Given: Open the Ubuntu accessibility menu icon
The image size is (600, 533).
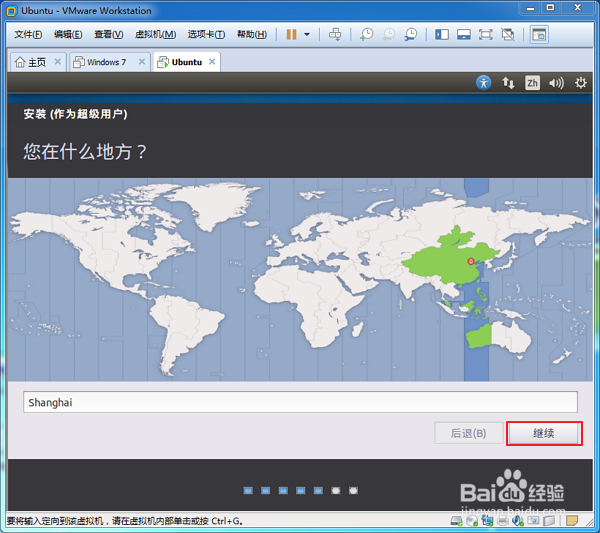Looking at the screenshot, I should (x=483, y=83).
